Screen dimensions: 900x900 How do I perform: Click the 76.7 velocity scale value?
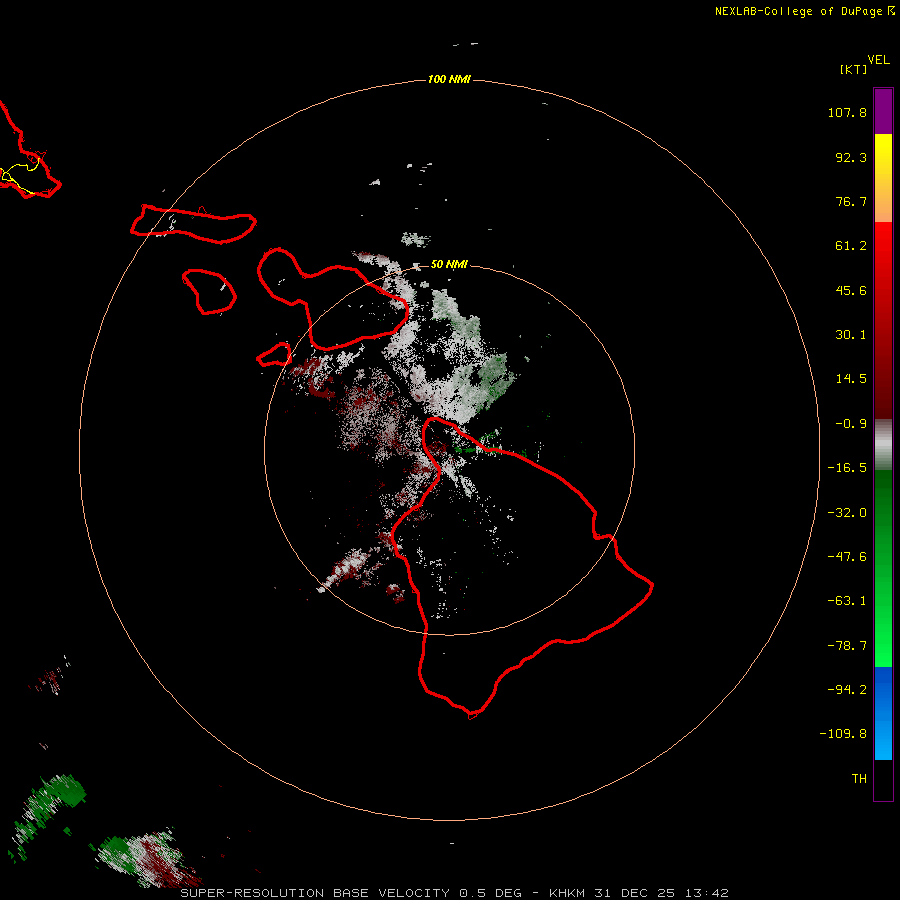(851, 201)
